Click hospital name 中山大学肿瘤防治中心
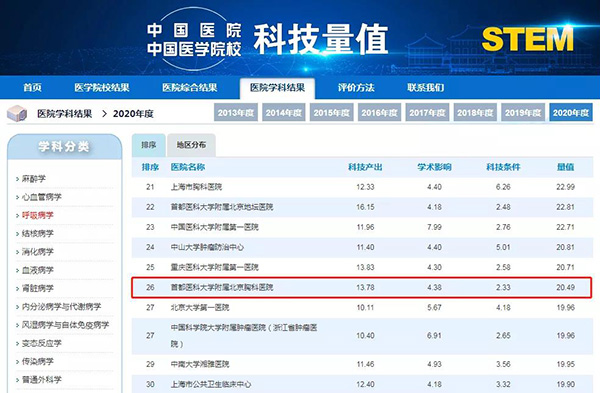 pyautogui.click(x=207, y=247)
